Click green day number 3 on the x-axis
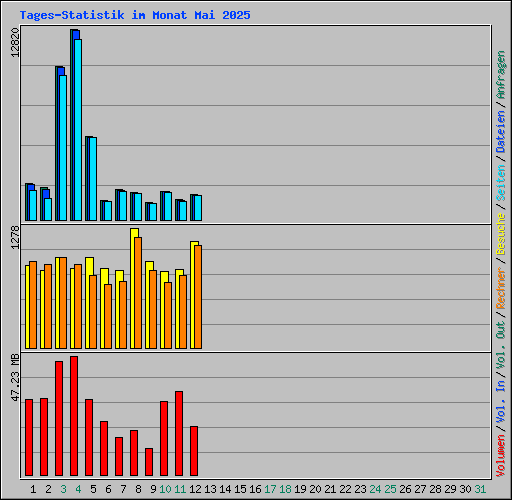 tap(63, 489)
